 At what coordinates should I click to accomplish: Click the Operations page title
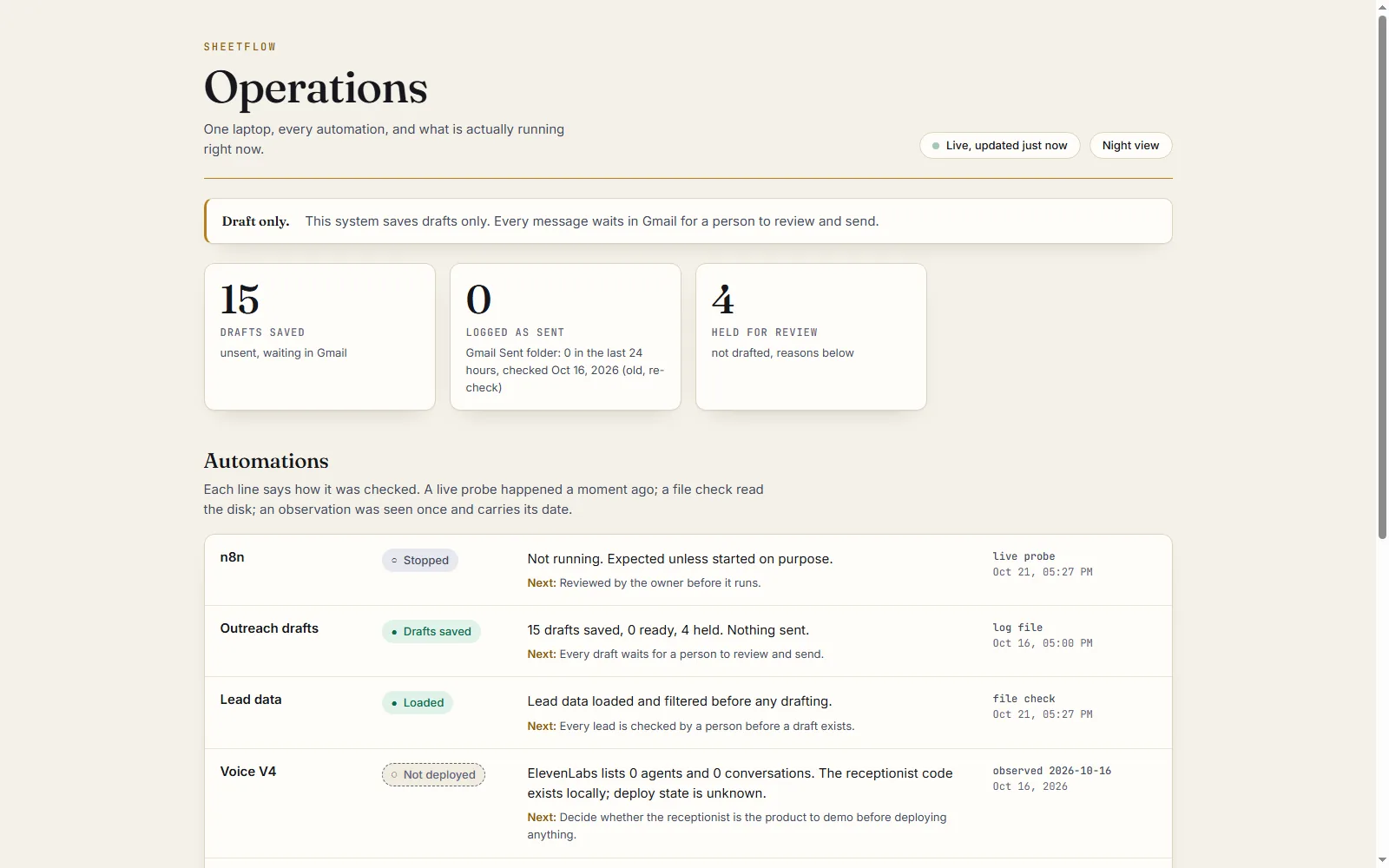(x=316, y=88)
